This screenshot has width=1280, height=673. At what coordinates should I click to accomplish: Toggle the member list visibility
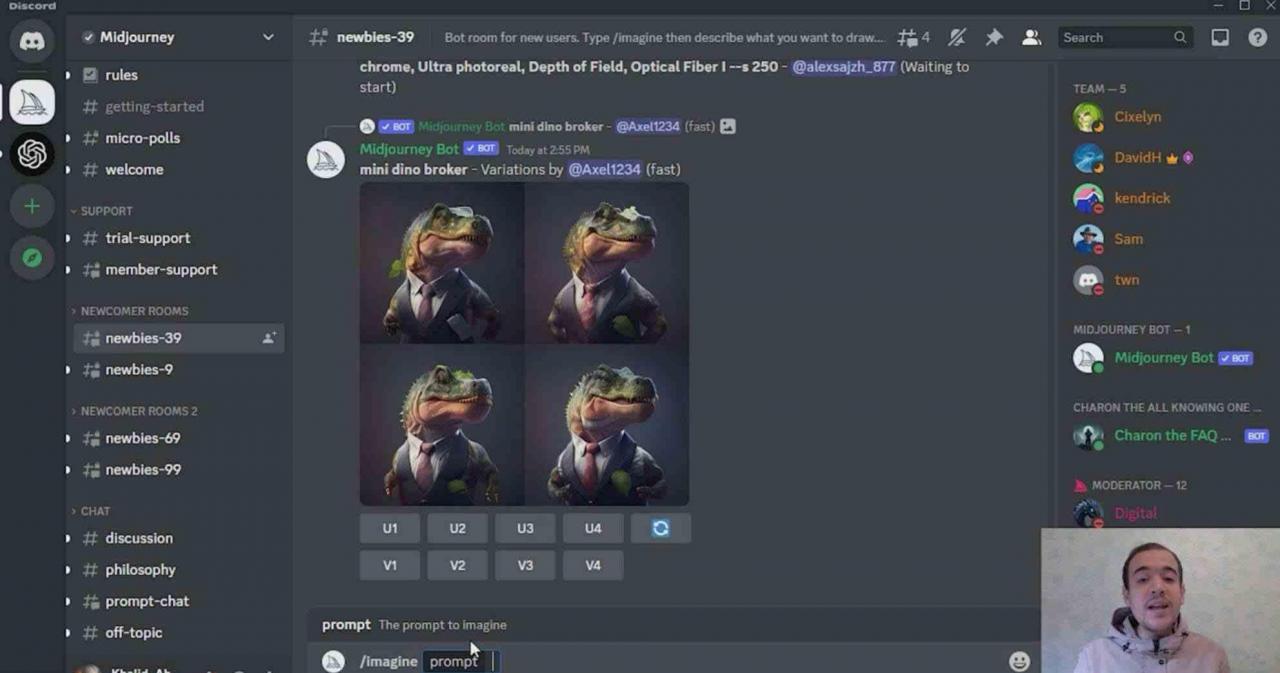[1031, 38]
